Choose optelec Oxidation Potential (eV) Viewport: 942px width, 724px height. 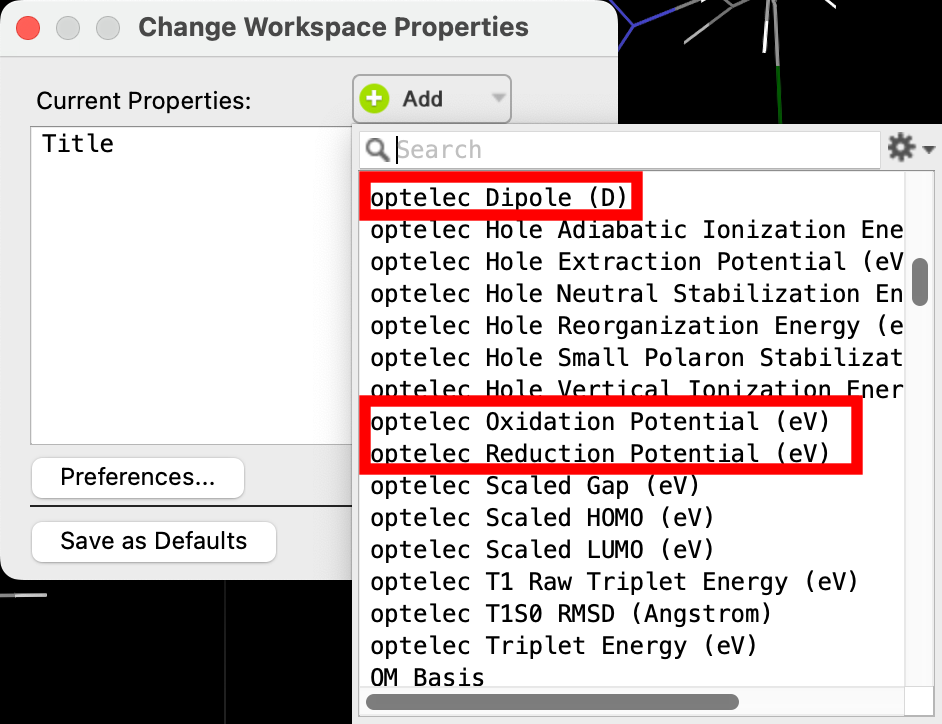point(600,421)
